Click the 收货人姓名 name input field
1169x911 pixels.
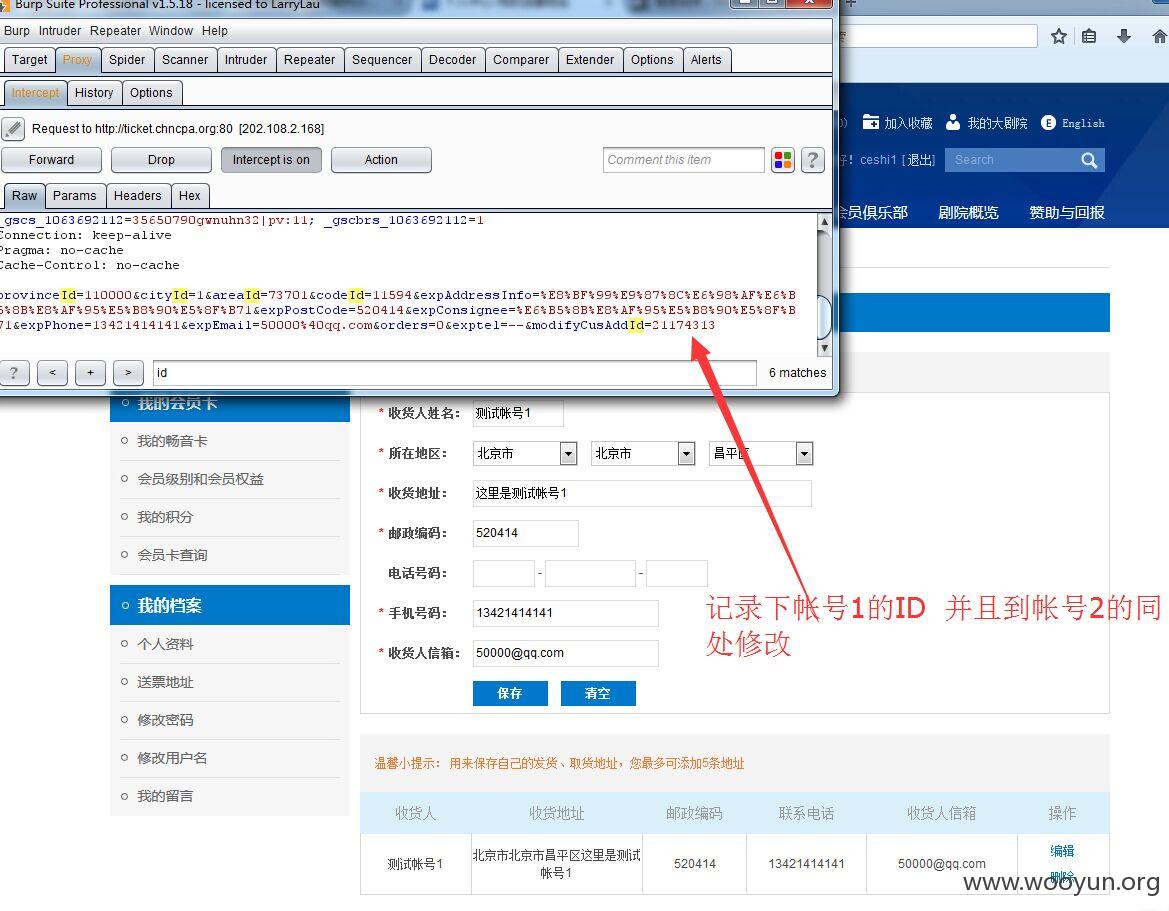pos(518,413)
